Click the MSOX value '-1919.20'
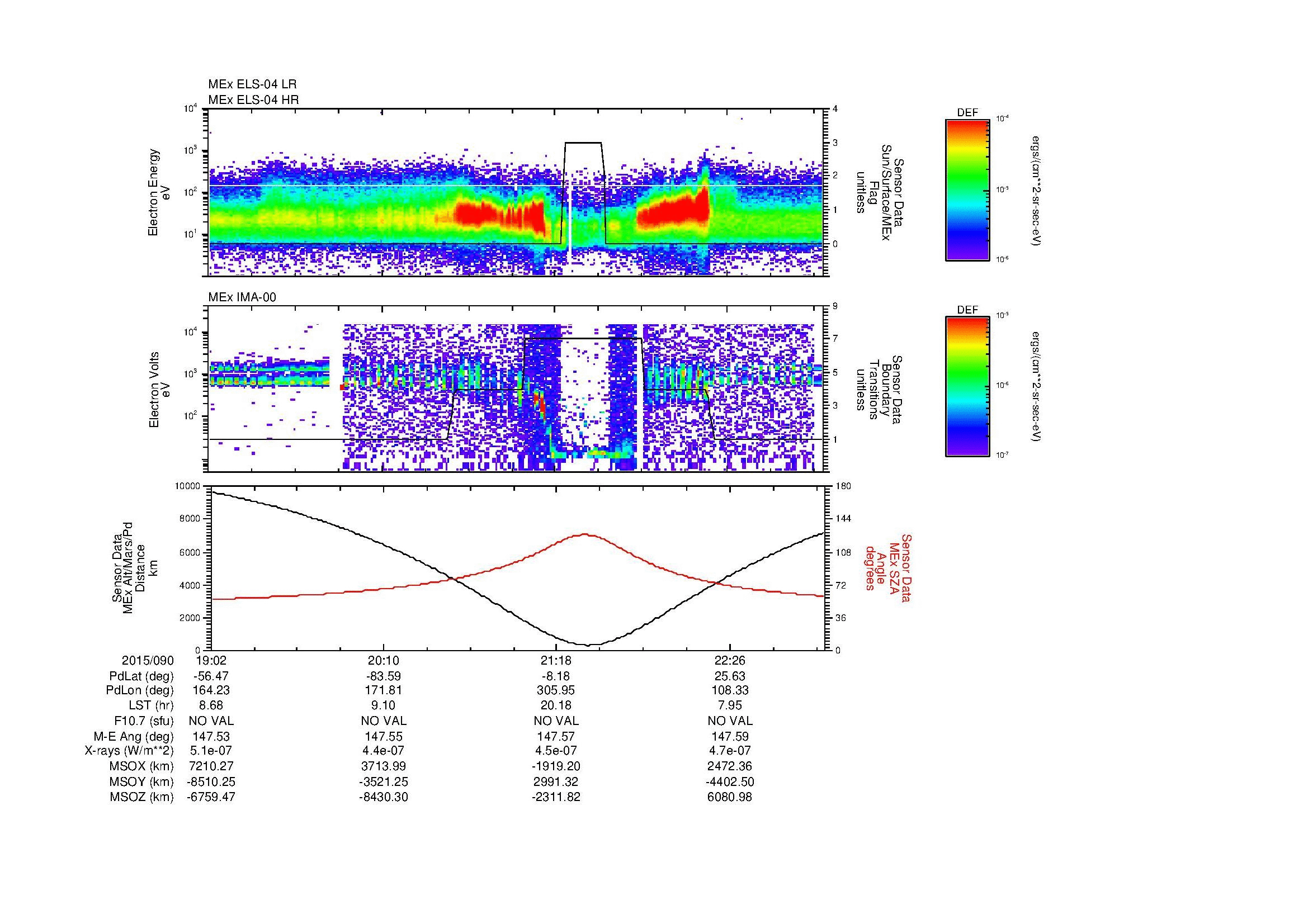Image resolution: width=1308 pixels, height=924 pixels. click(556, 766)
